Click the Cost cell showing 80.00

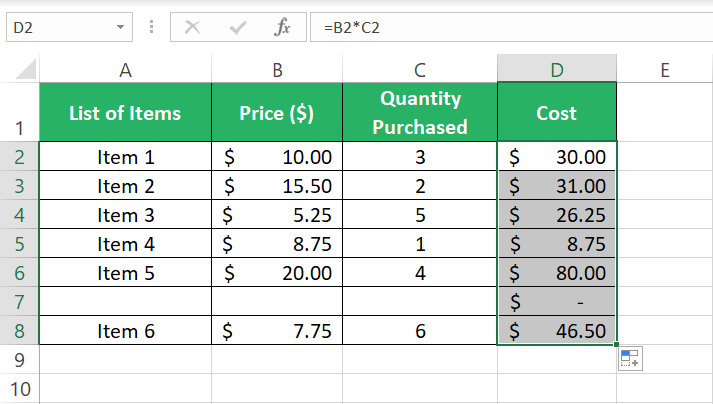[557, 273]
